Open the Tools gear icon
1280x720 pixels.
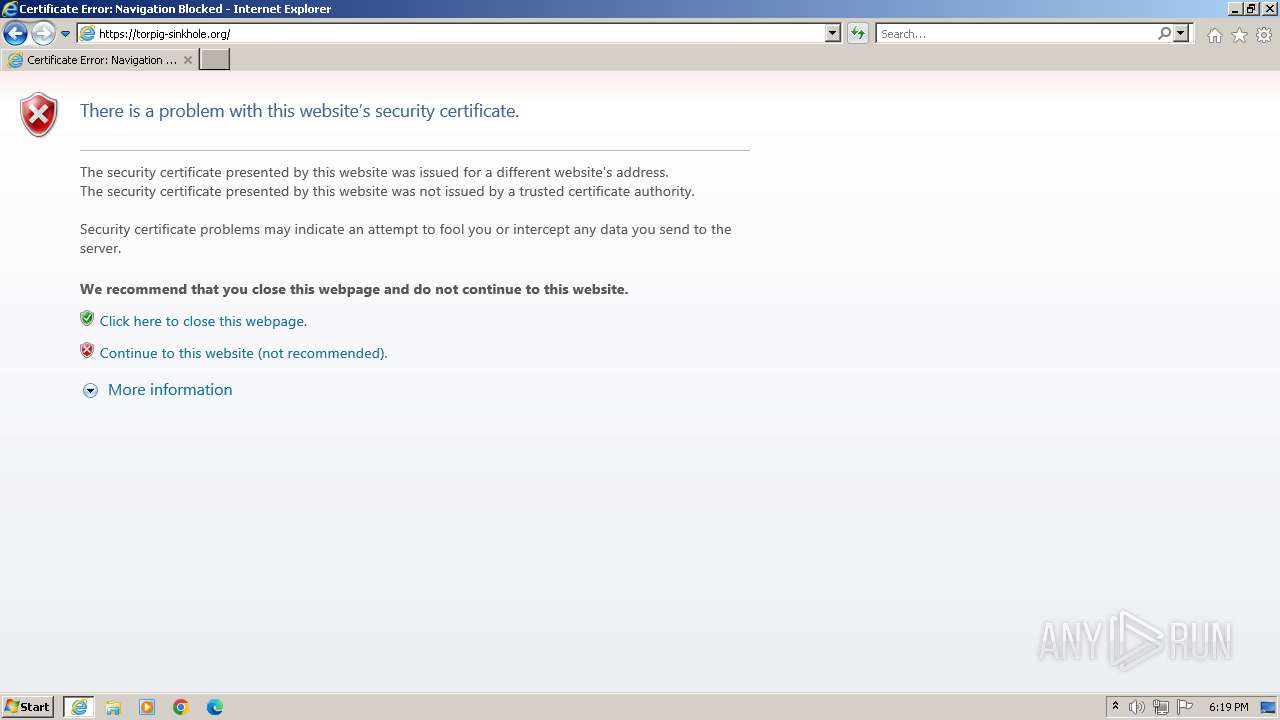pyautogui.click(x=1264, y=35)
